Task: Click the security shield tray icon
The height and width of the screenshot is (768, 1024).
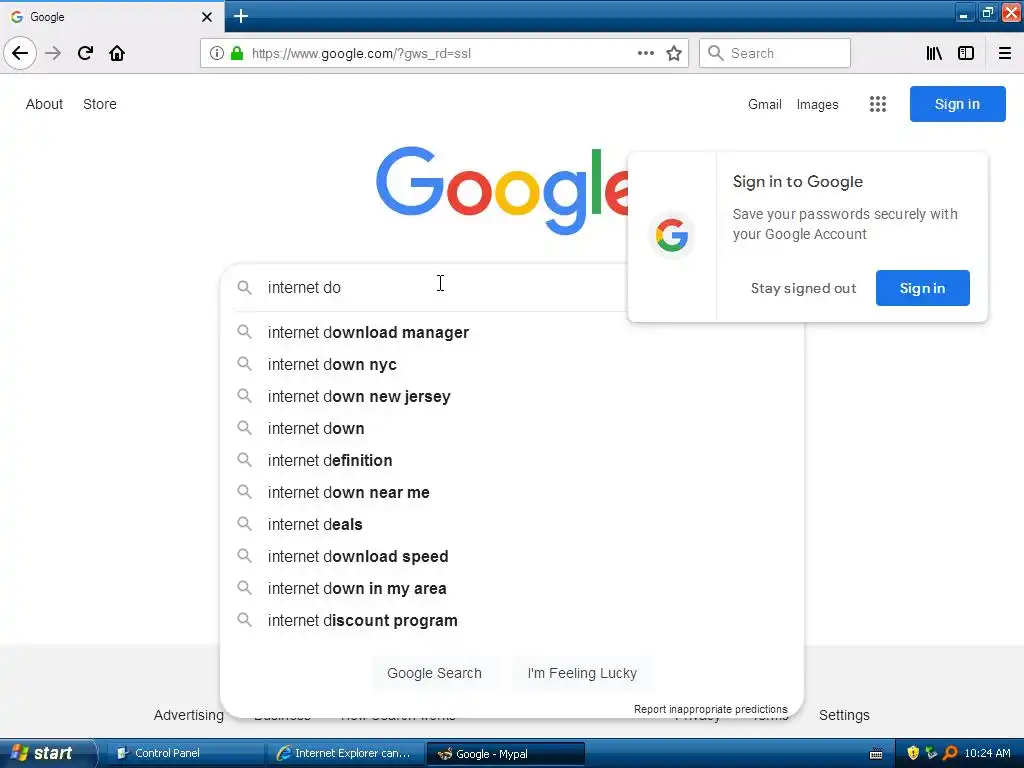Action: (x=912, y=753)
